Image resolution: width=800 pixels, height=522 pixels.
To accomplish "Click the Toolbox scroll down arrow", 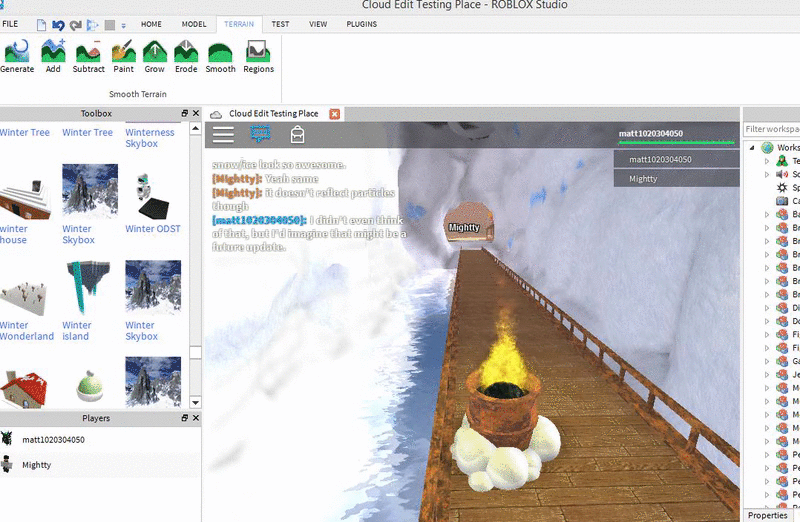I will pos(195,403).
